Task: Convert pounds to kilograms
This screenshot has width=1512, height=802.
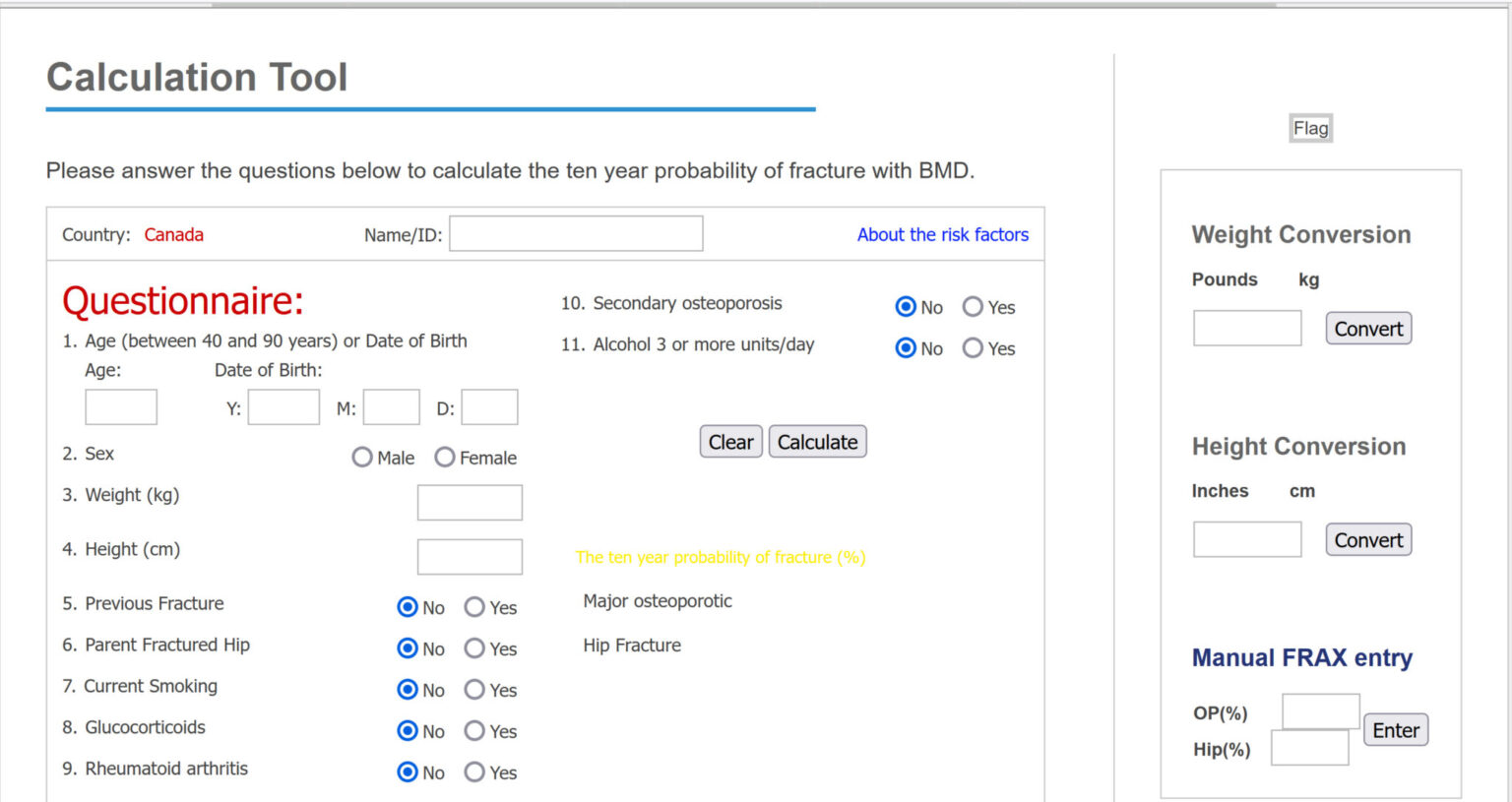Action: 1368,328
